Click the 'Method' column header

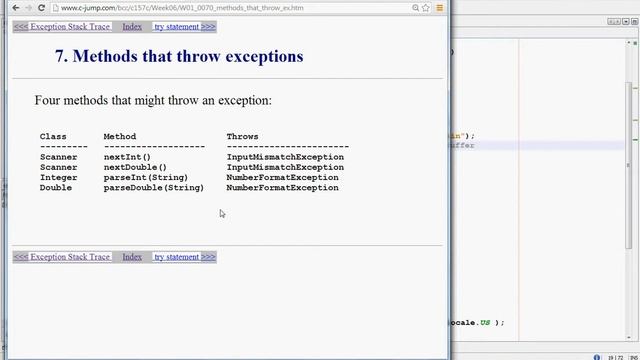120,136
